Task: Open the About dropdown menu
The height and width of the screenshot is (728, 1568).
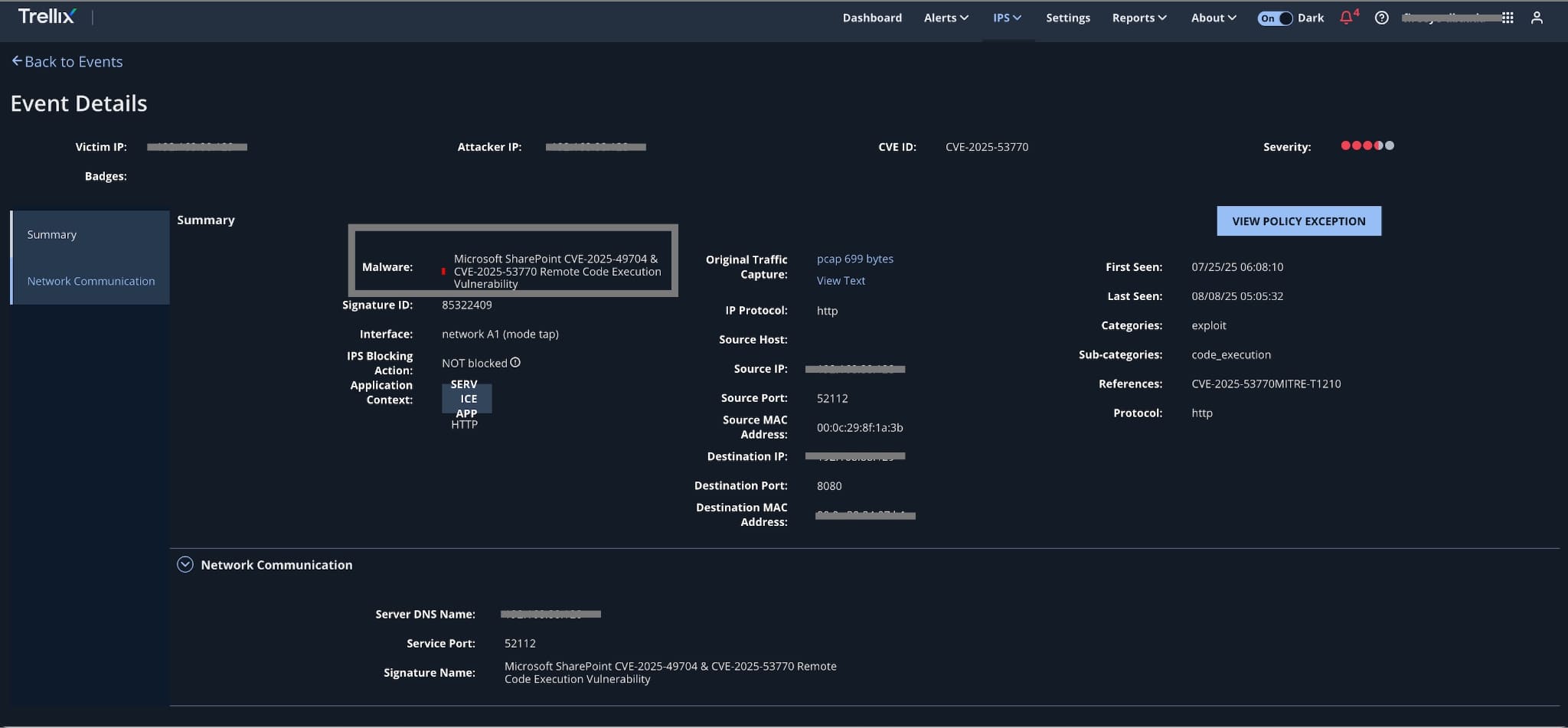Action: pos(1214,18)
